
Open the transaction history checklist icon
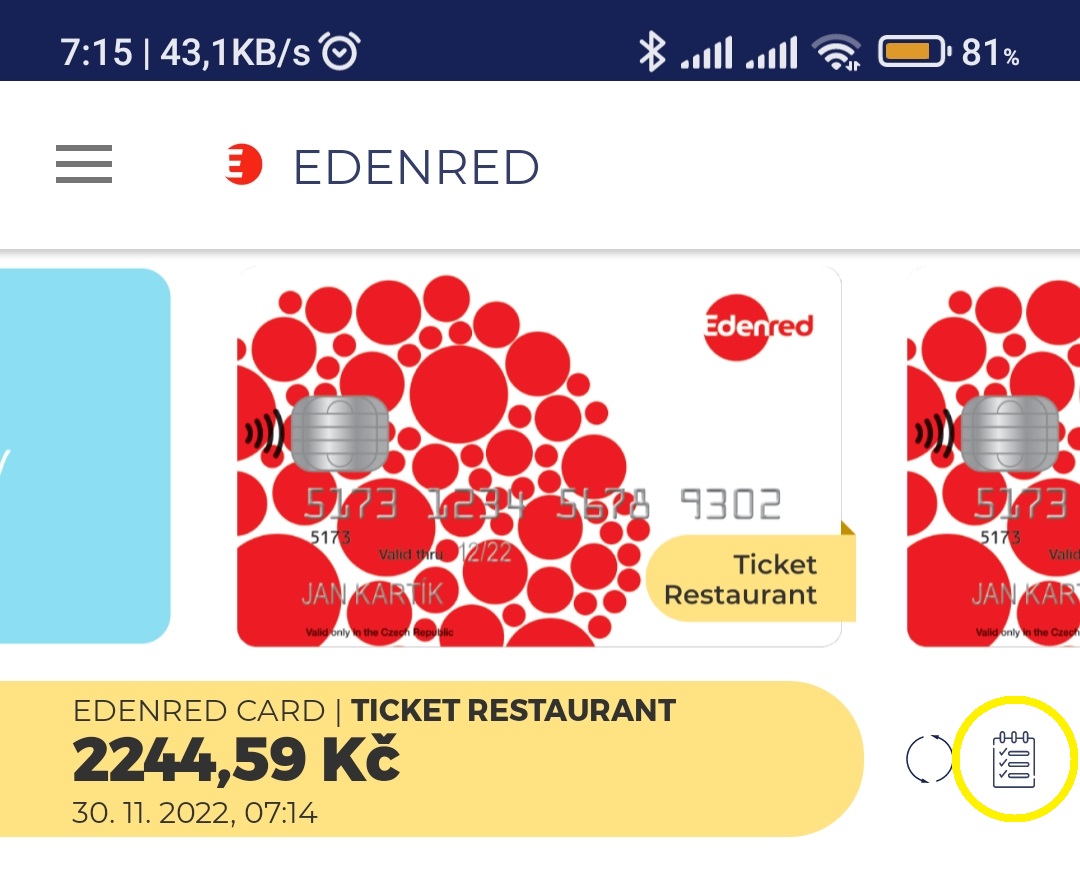tap(1014, 759)
